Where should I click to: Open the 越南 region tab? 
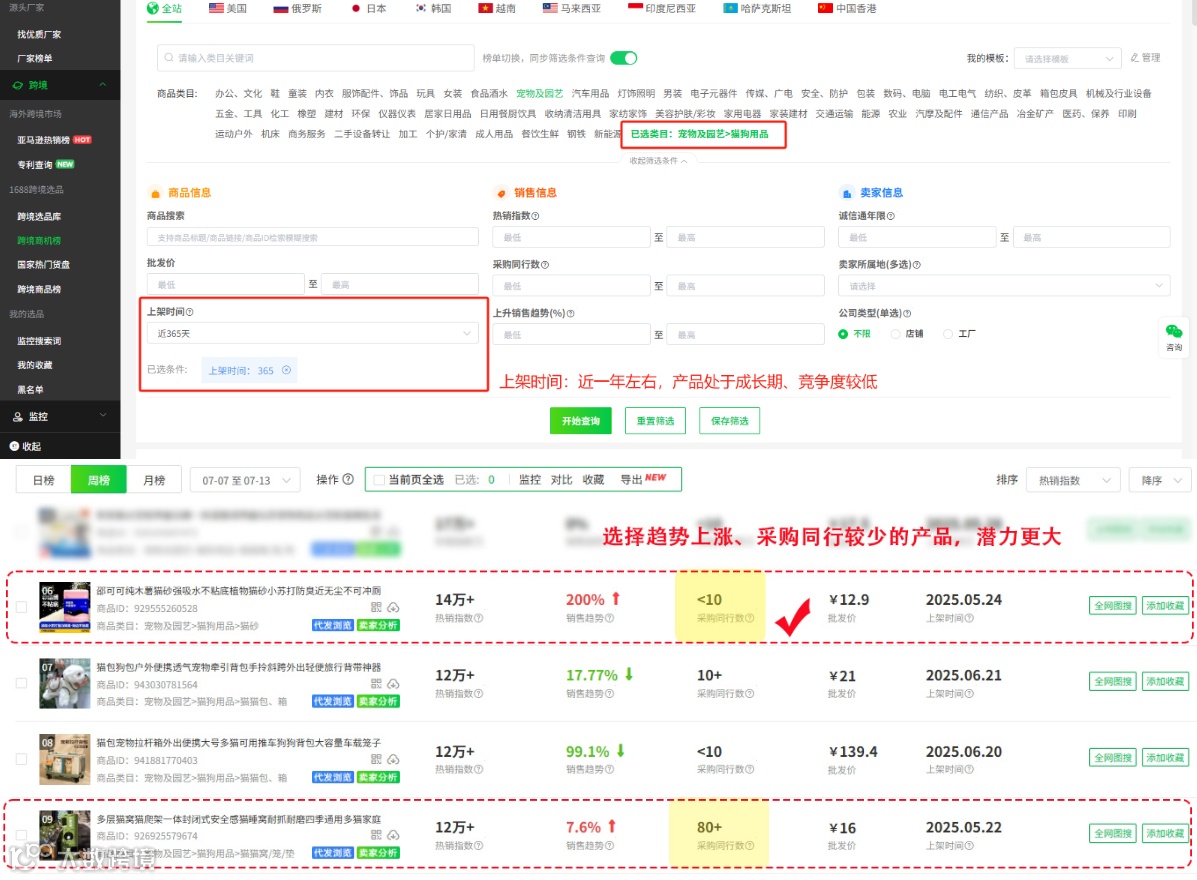(497, 8)
